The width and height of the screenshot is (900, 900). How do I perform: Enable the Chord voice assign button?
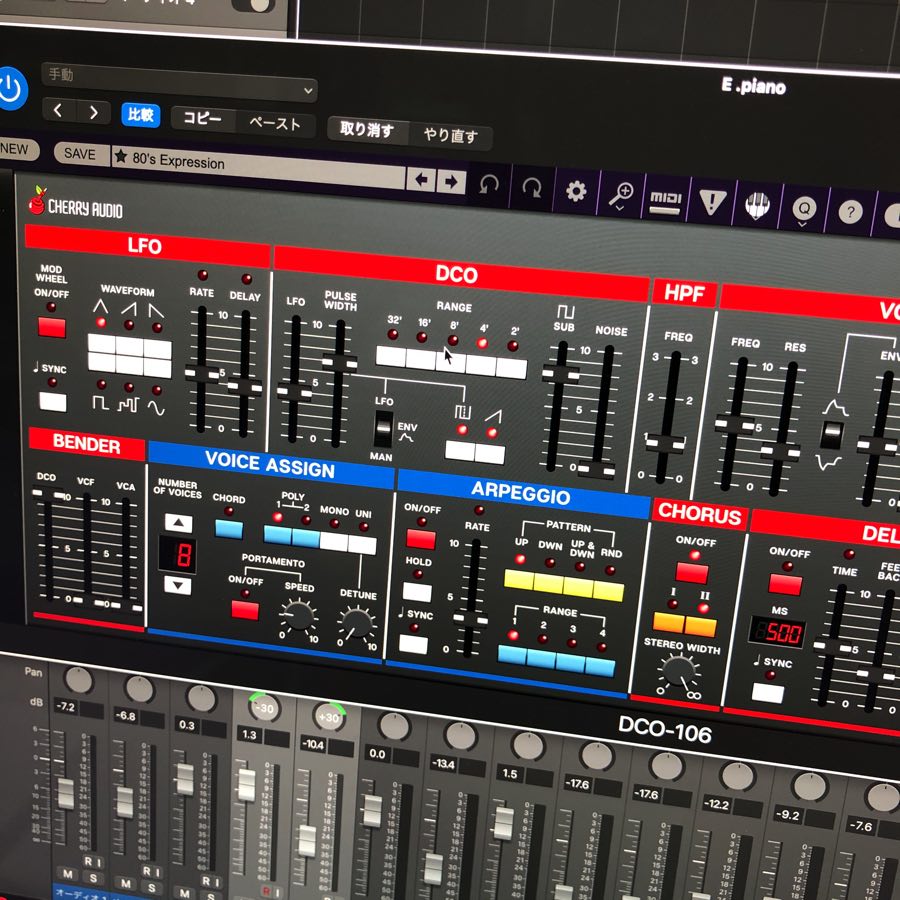[229, 529]
